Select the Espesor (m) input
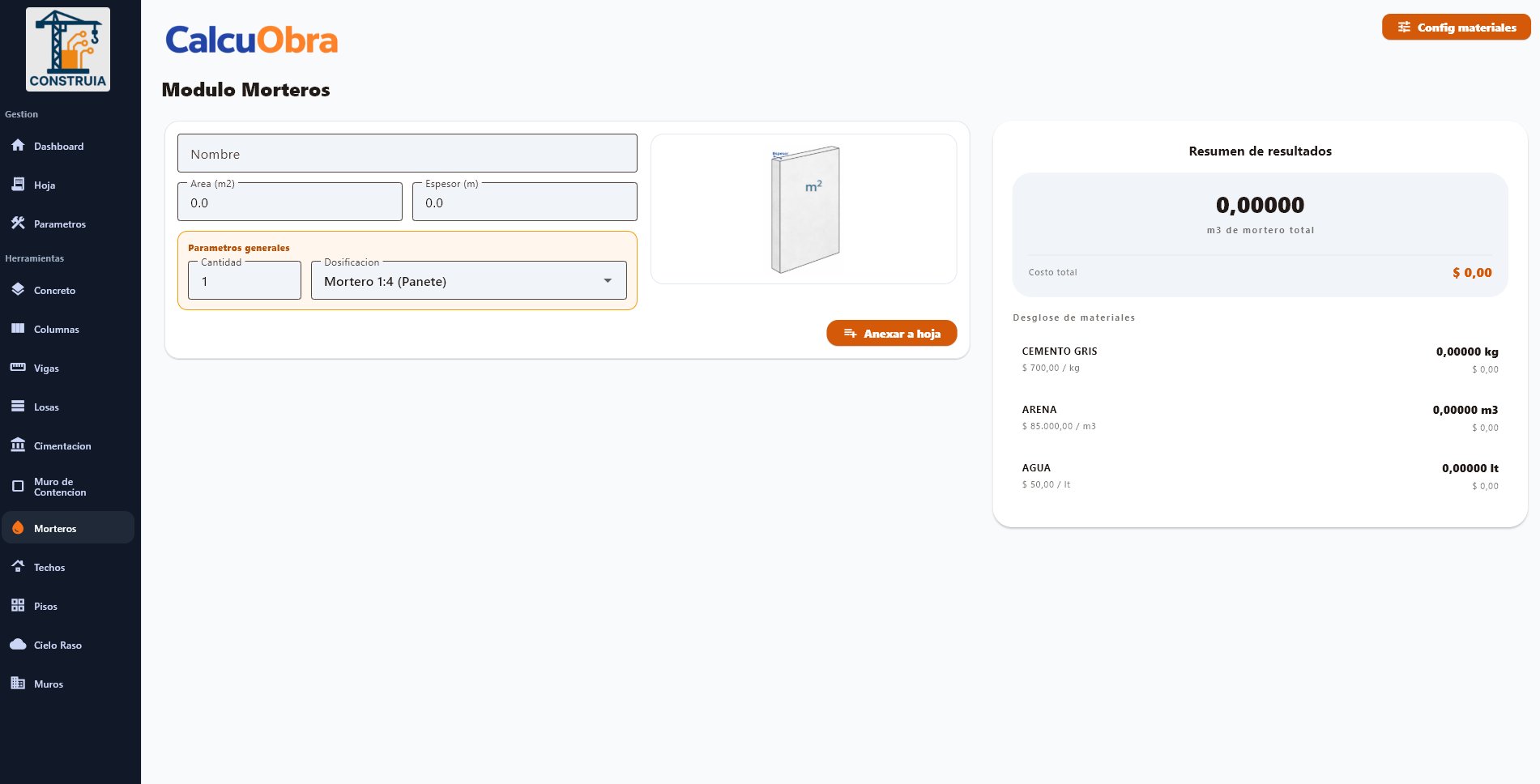This screenshot has width=1540, height=784. point(524,202)
